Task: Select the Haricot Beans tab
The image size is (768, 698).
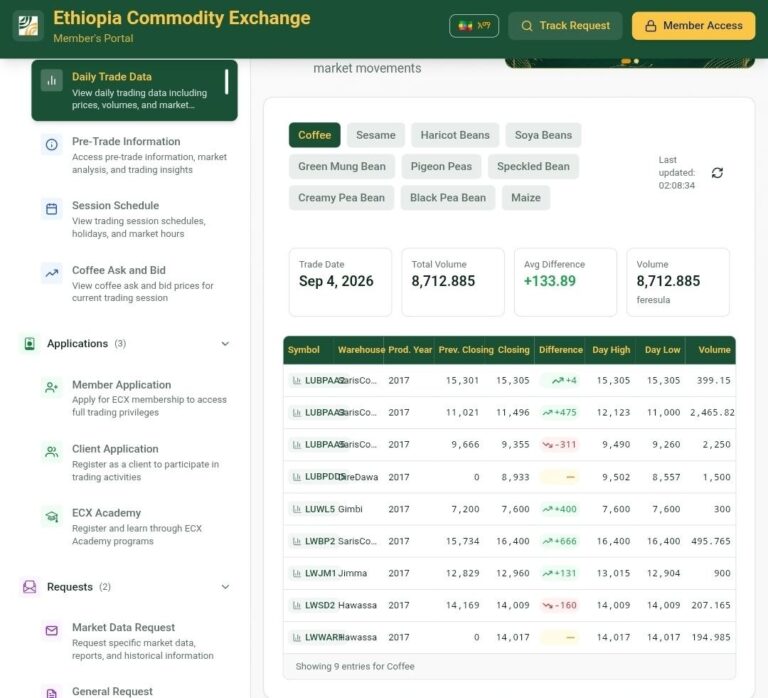Action: click(x=455, y=135)
